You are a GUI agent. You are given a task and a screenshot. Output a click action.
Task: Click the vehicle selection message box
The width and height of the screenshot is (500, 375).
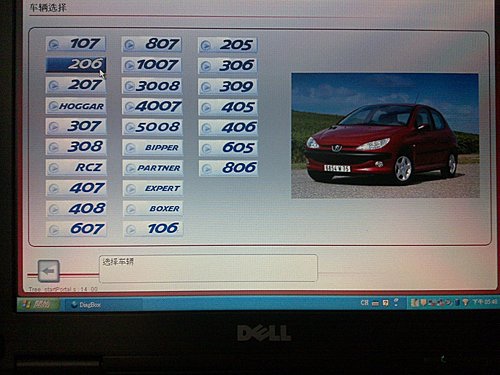coord(208,269)
